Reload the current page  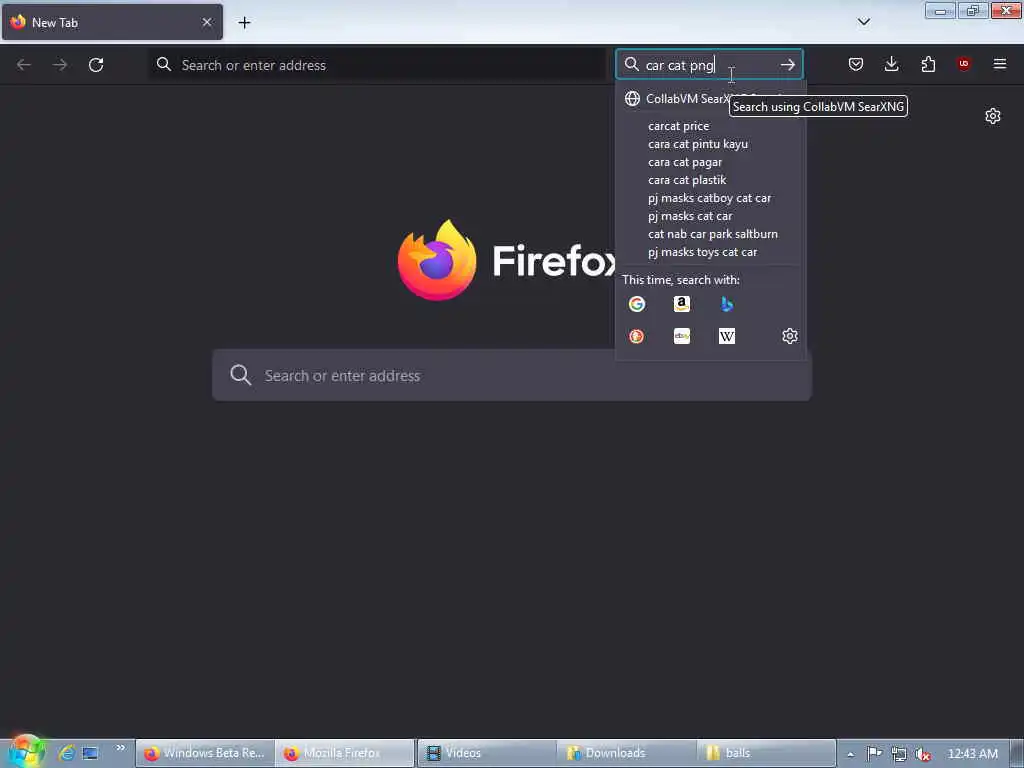pyautogui.click(x=96, y=65)
